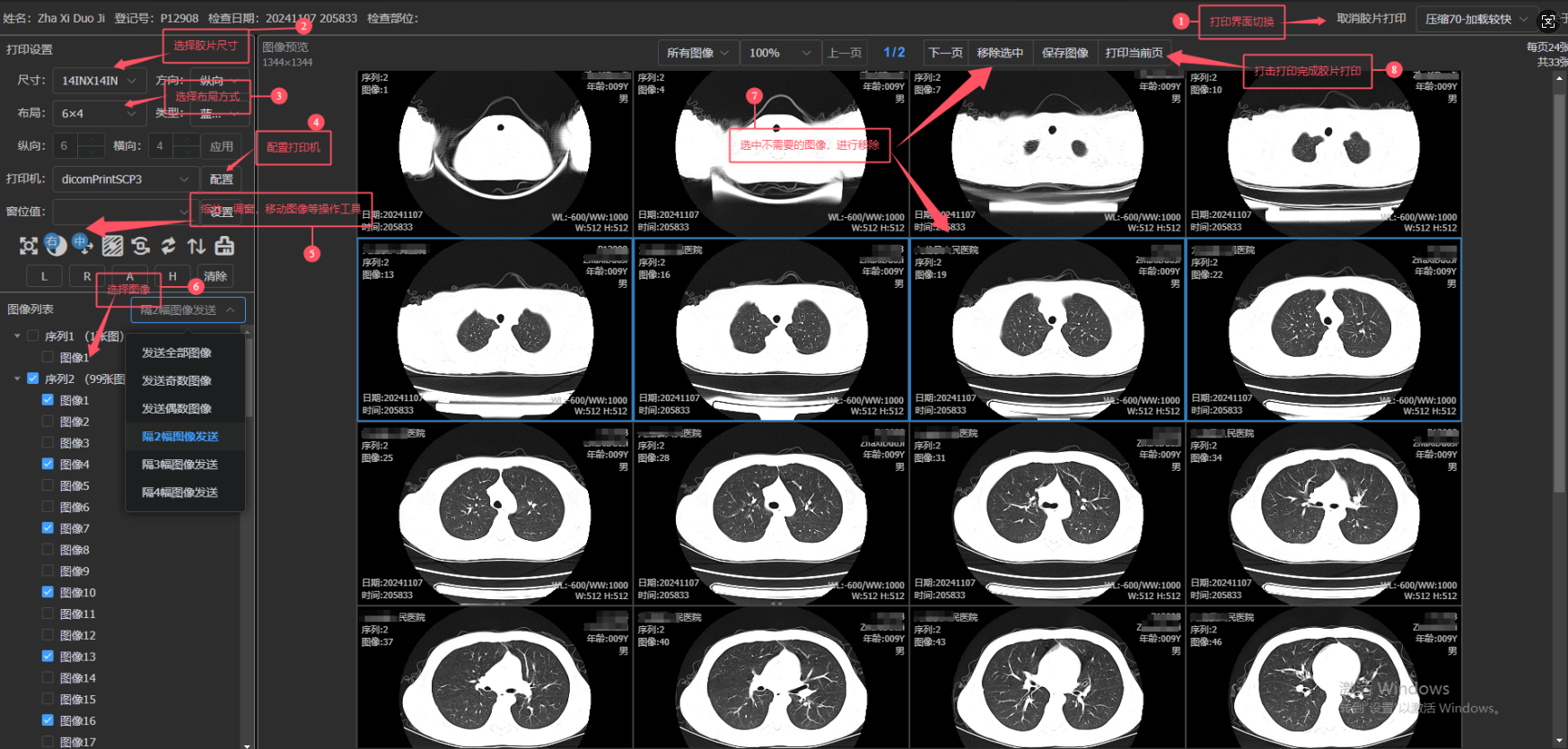Select the pan/move image tool icon
The image size is (1568, 749).
(83, 245)
